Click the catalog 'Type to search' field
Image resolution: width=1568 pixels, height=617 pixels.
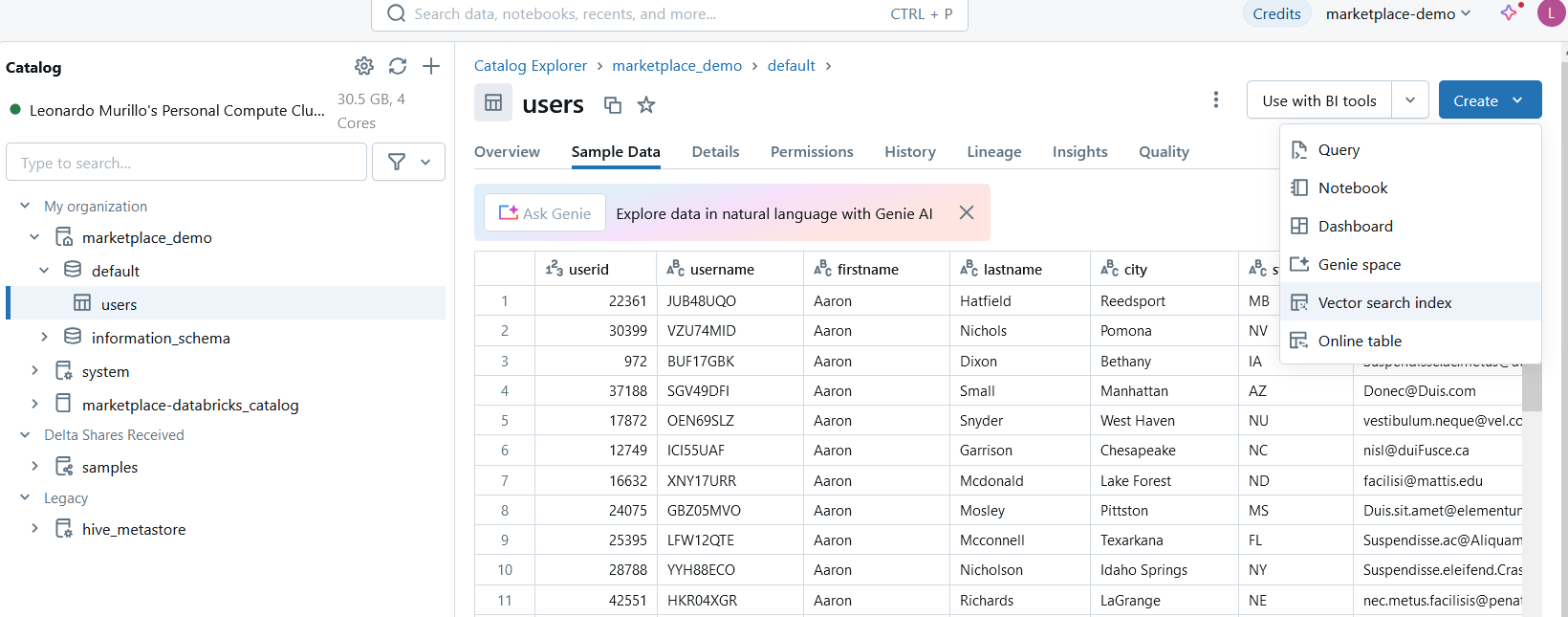coord(186,163)
